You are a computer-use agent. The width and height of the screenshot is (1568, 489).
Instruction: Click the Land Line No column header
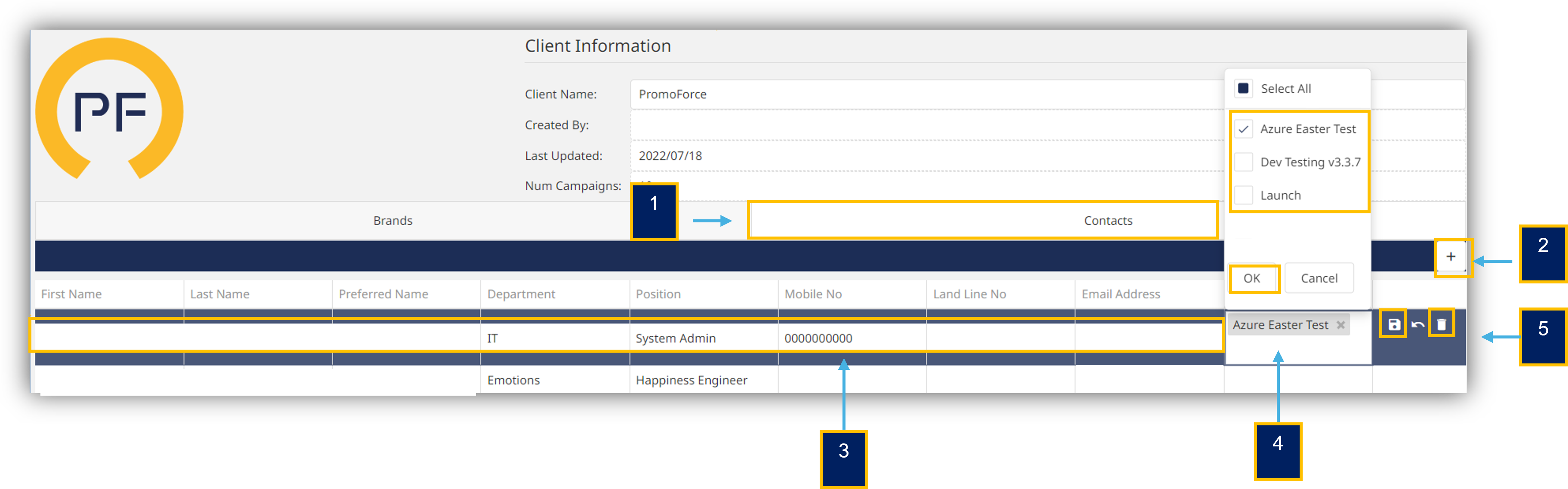point(1001,294)
